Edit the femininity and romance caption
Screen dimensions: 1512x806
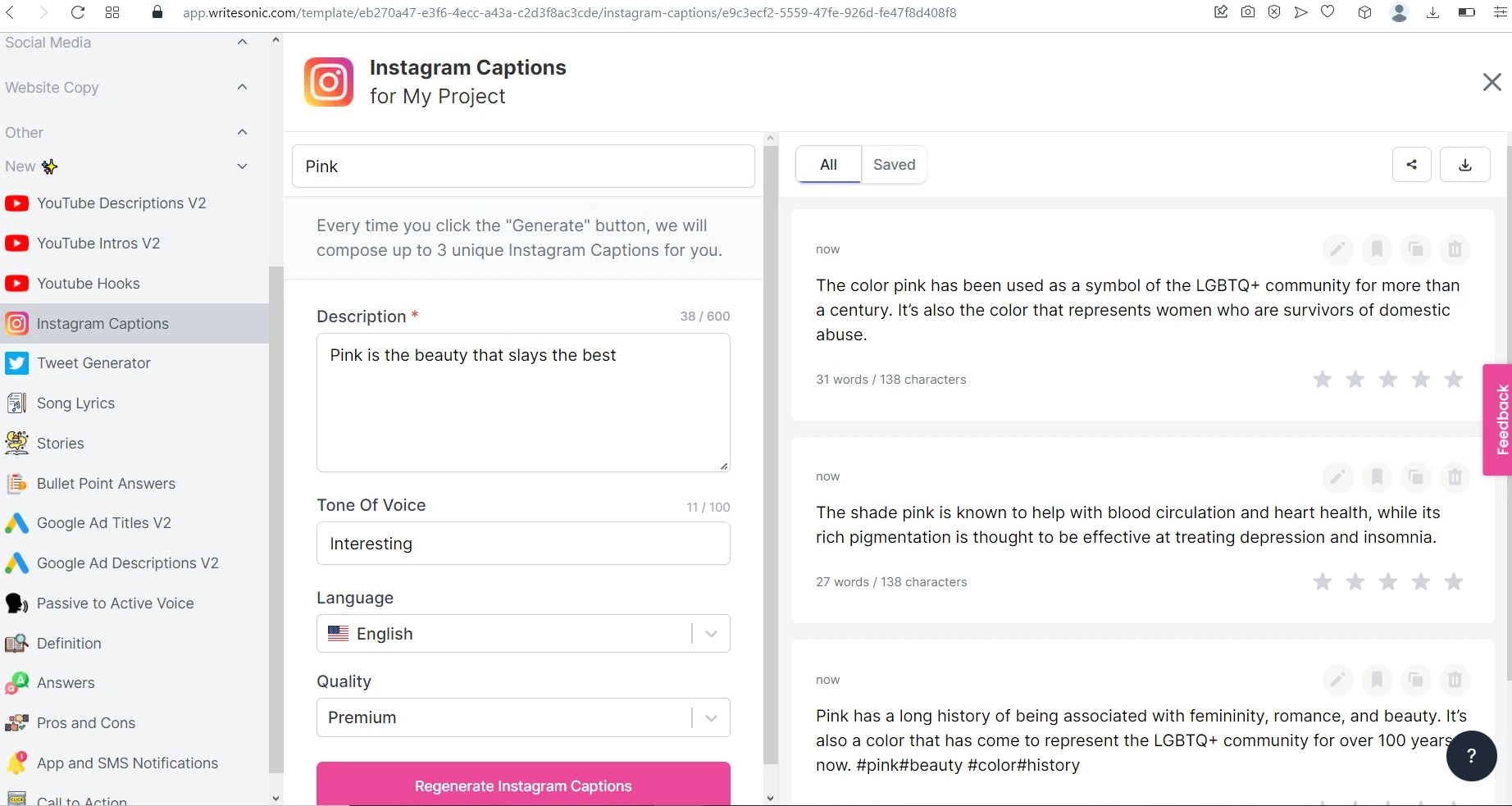coord(1337,679)
